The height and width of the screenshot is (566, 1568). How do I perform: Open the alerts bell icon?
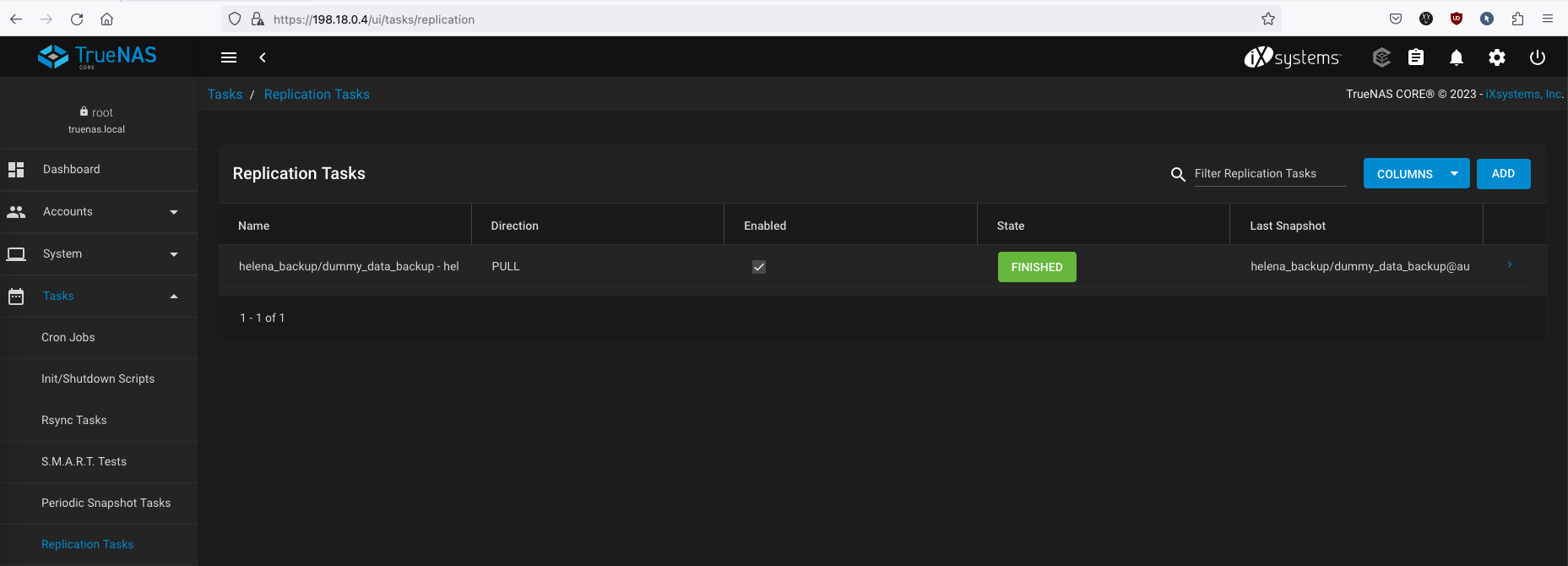1457,57
